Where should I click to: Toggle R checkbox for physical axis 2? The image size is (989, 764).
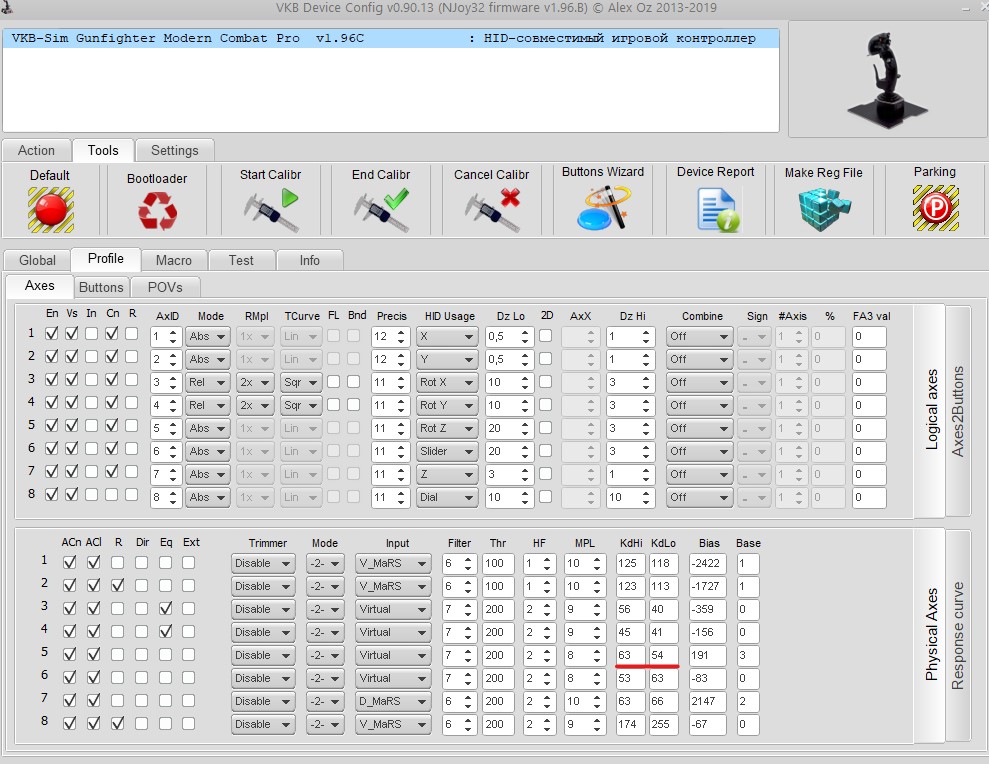117,585
